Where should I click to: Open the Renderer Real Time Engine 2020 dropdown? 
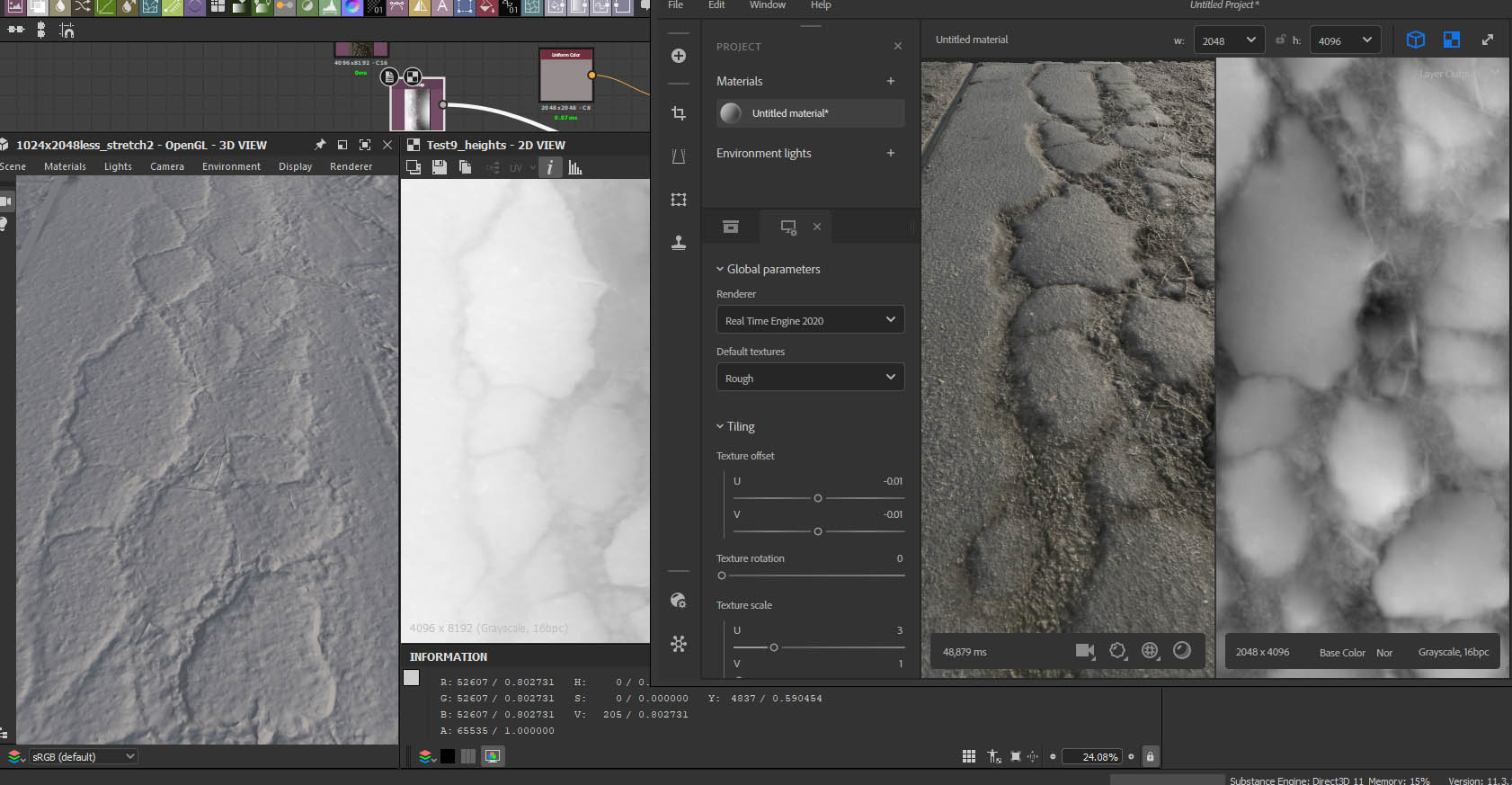point(810,320)
